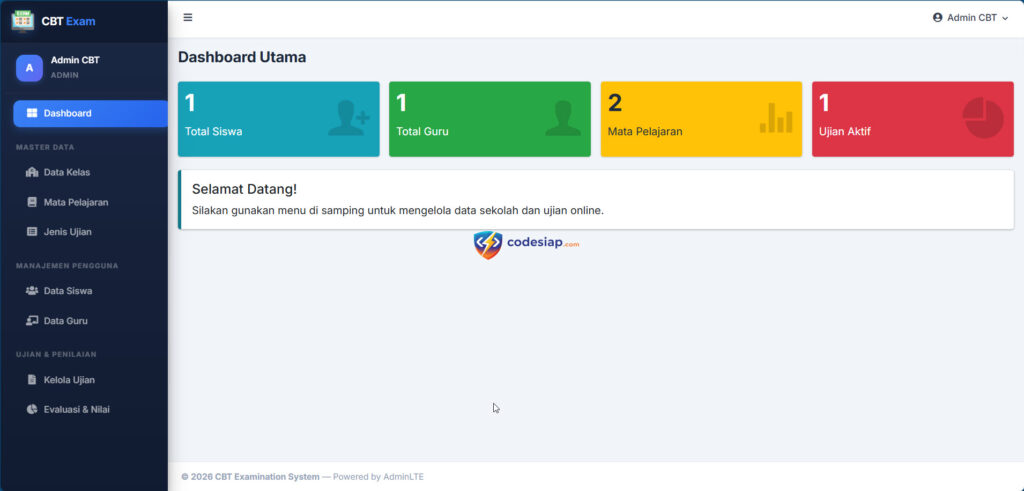Screen dimensions: 1024x491
Task: Click the yellow Mata Pelajaran card
Action: point(701,119)
